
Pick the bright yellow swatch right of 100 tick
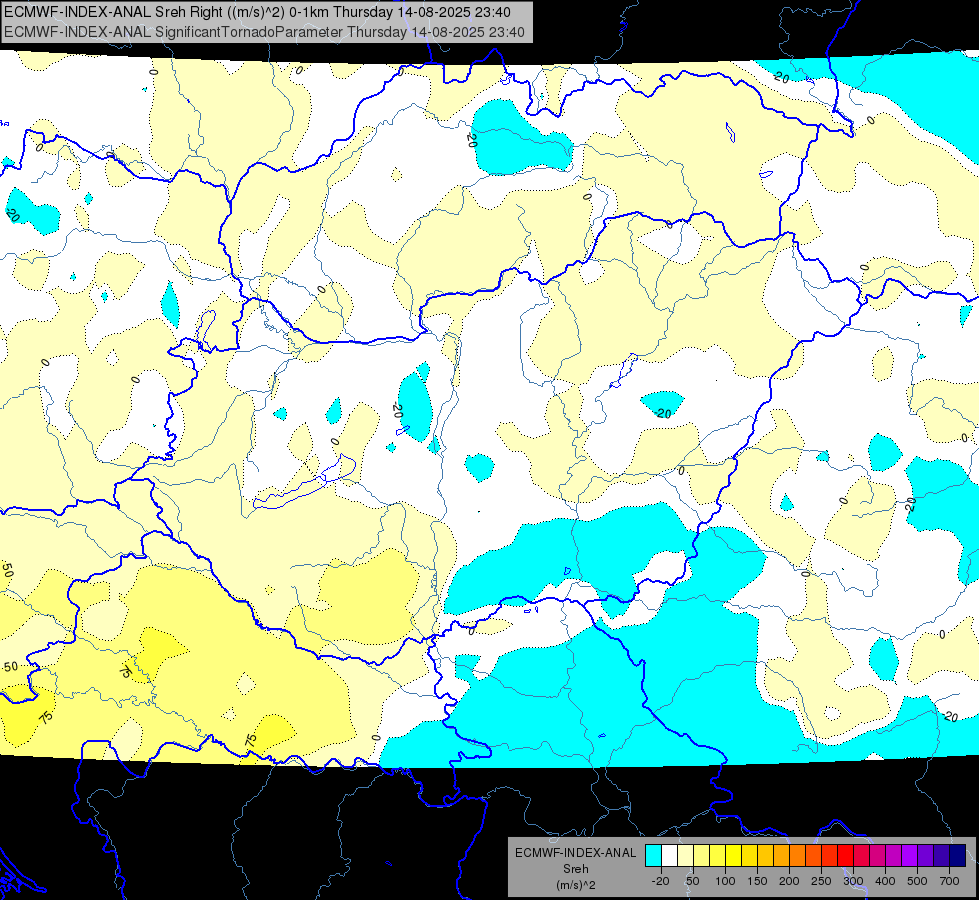[734, 855]
